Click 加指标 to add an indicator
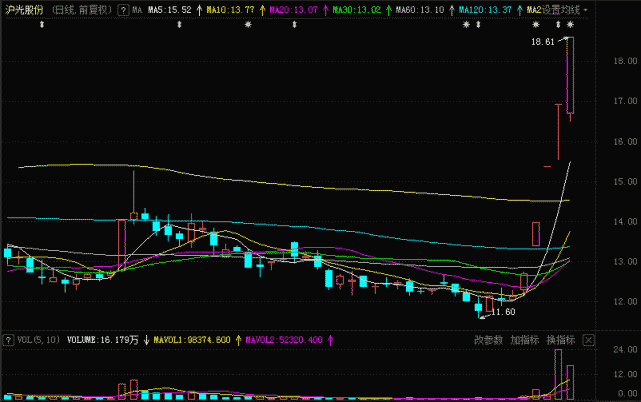 (524, 340)
